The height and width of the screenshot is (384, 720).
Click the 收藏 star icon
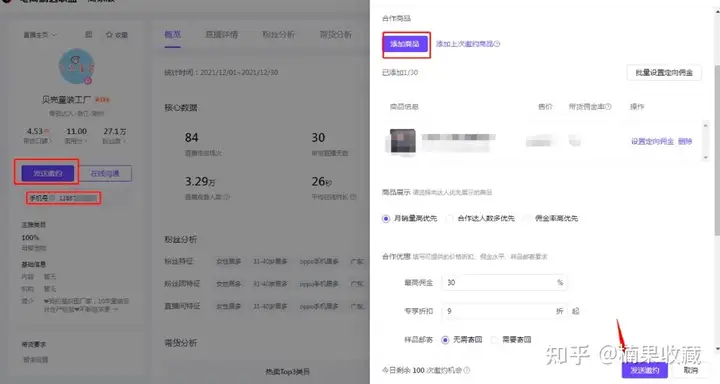tap(109, 35)
